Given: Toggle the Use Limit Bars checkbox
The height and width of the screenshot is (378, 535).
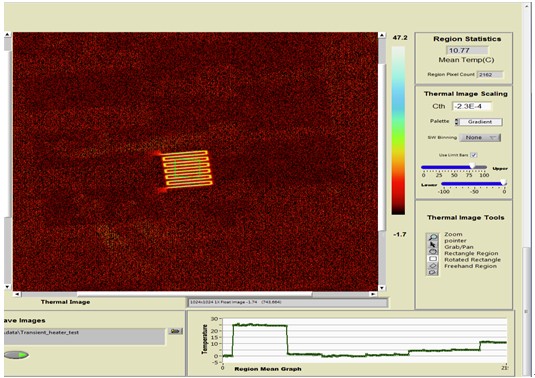Looking at the screenshot, I should coord(474,155).
